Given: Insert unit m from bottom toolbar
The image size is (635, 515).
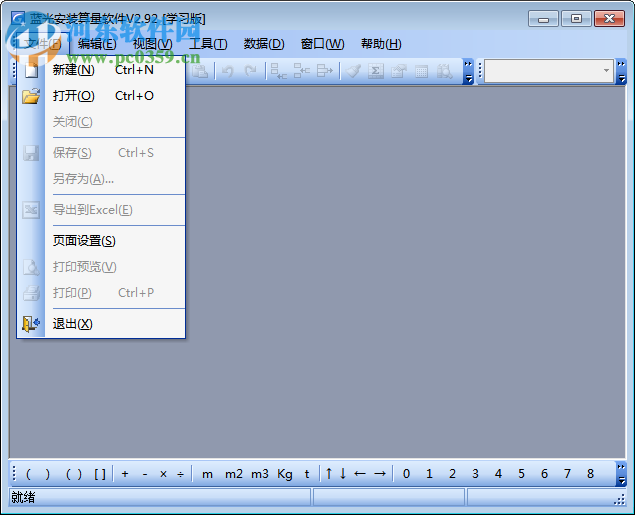Looking at the screenshot, I should 207,474.
